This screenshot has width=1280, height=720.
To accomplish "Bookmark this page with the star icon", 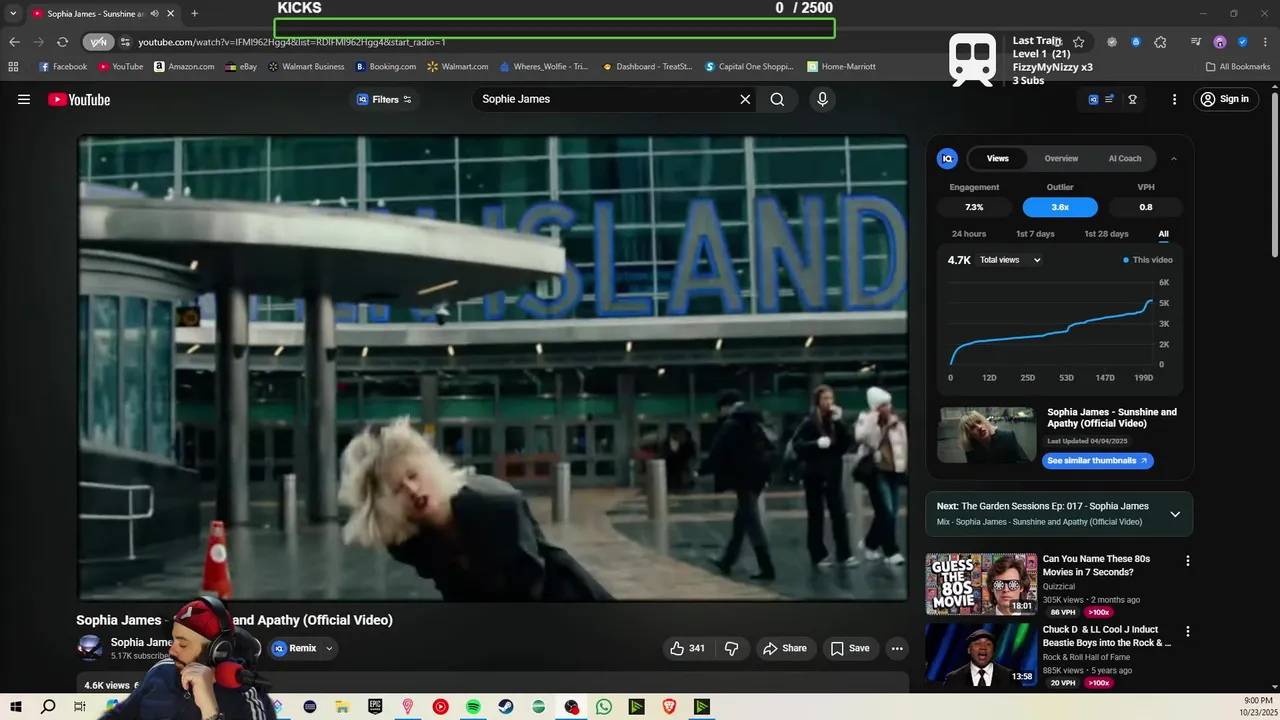I will (1078, 42).
